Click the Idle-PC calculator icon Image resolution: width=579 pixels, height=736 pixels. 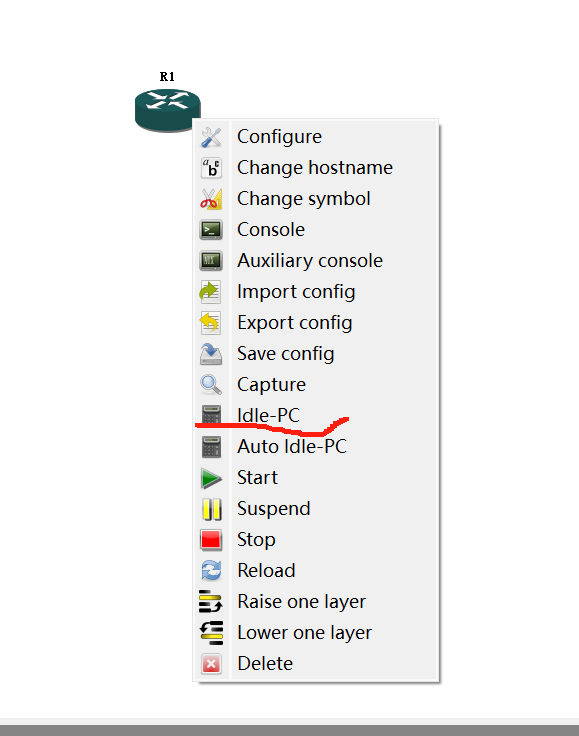tap(211, 415)
